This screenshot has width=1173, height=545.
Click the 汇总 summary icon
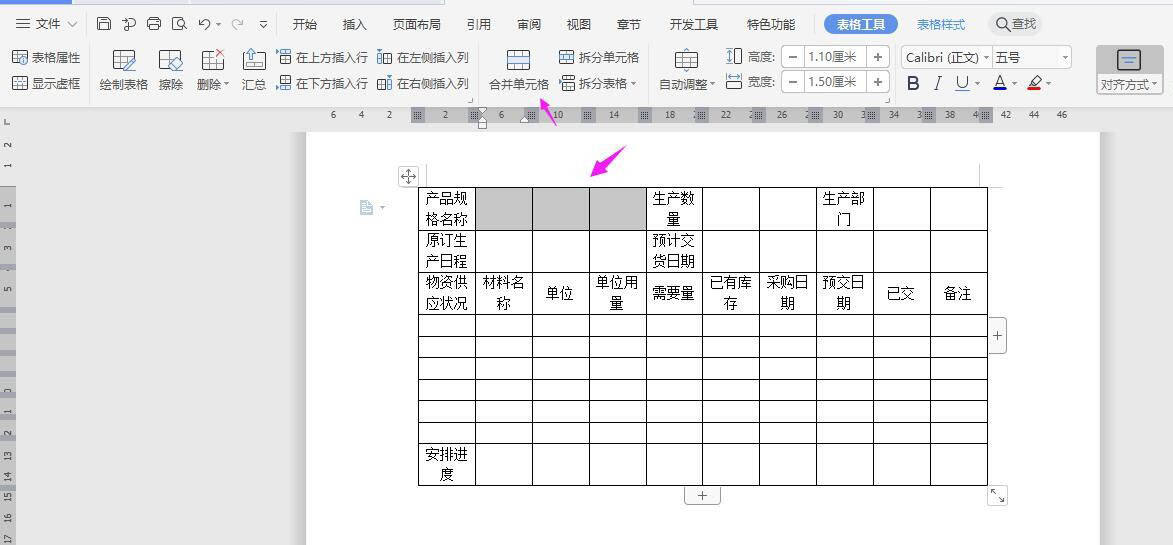(x=254, y=70)
